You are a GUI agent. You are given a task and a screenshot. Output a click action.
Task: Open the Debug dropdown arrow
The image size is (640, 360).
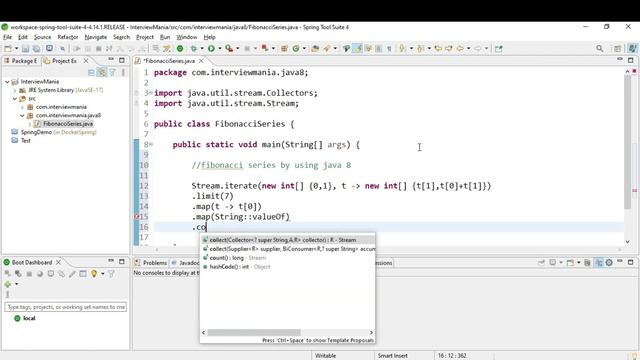(202, 49)
